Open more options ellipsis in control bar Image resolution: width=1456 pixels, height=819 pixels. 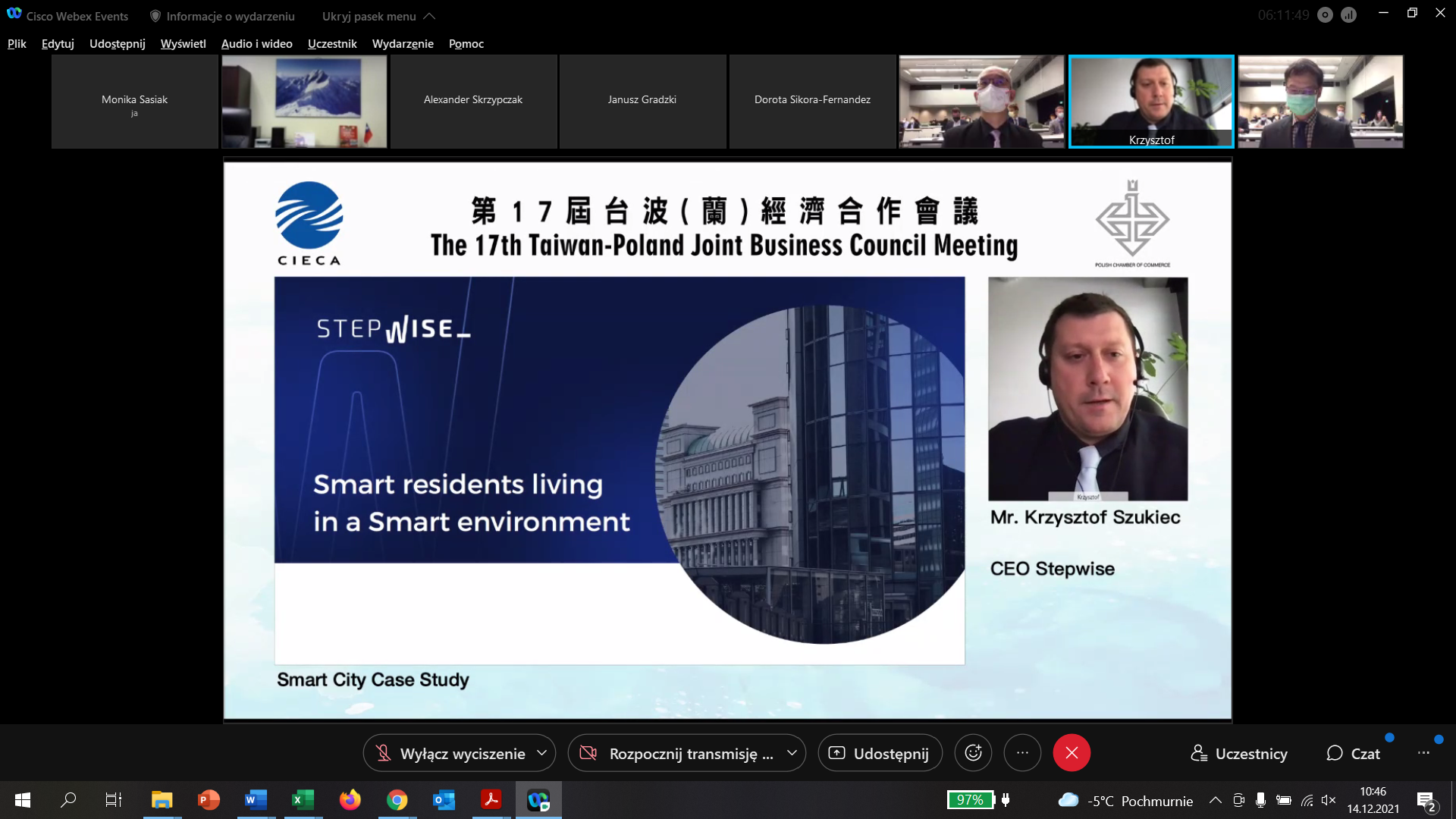(1022, 753)
